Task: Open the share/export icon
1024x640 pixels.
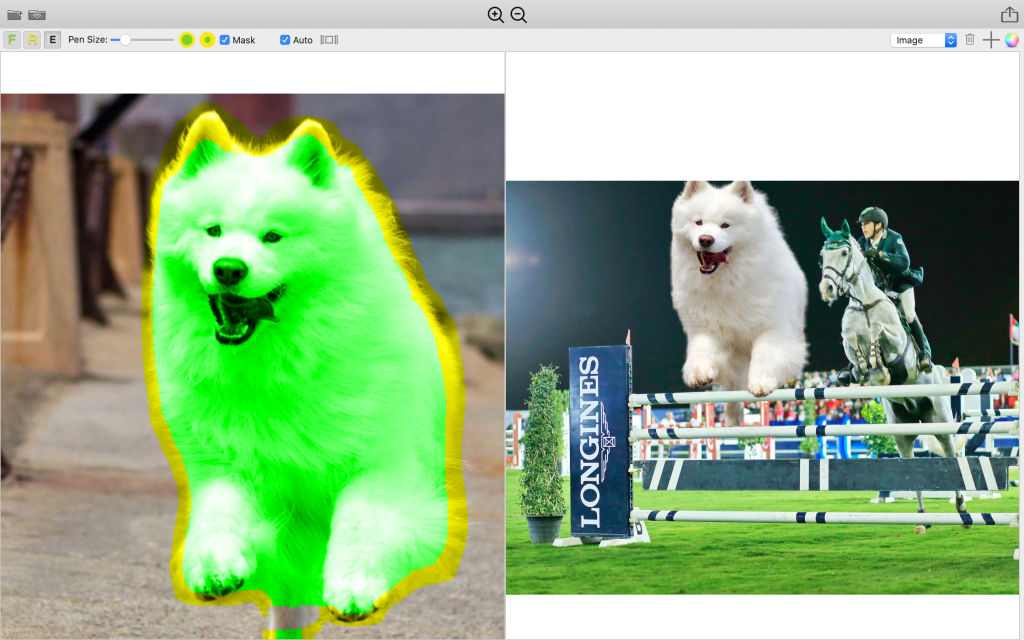Action: coord(1009,15)
